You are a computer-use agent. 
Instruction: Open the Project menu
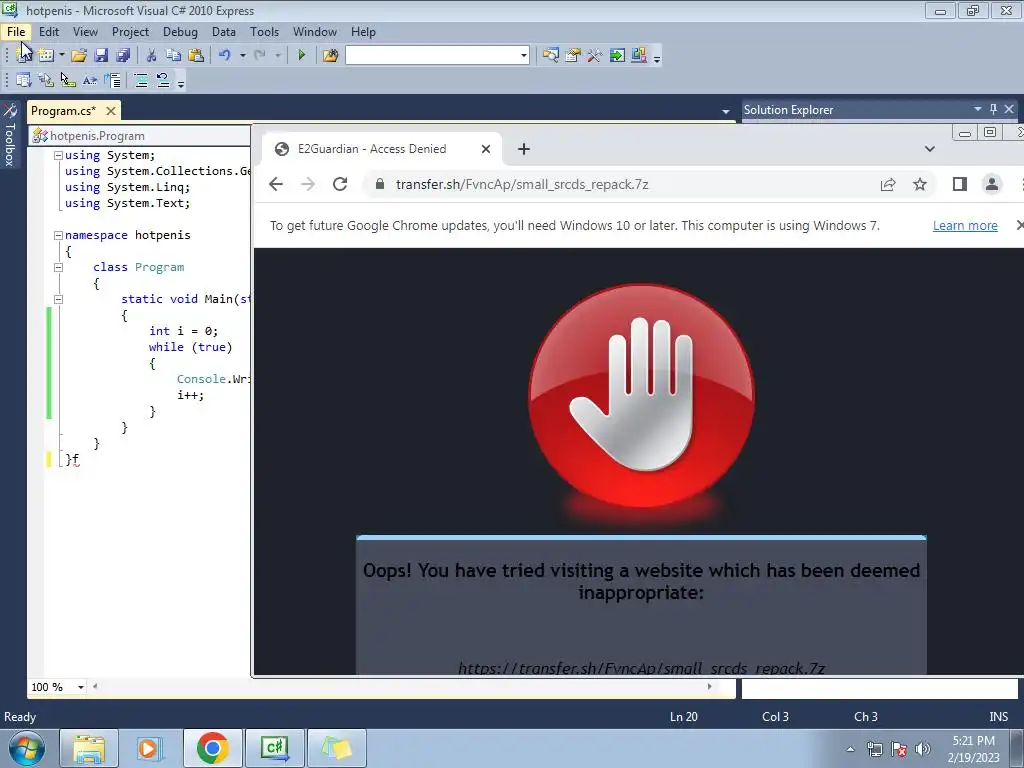131,31
